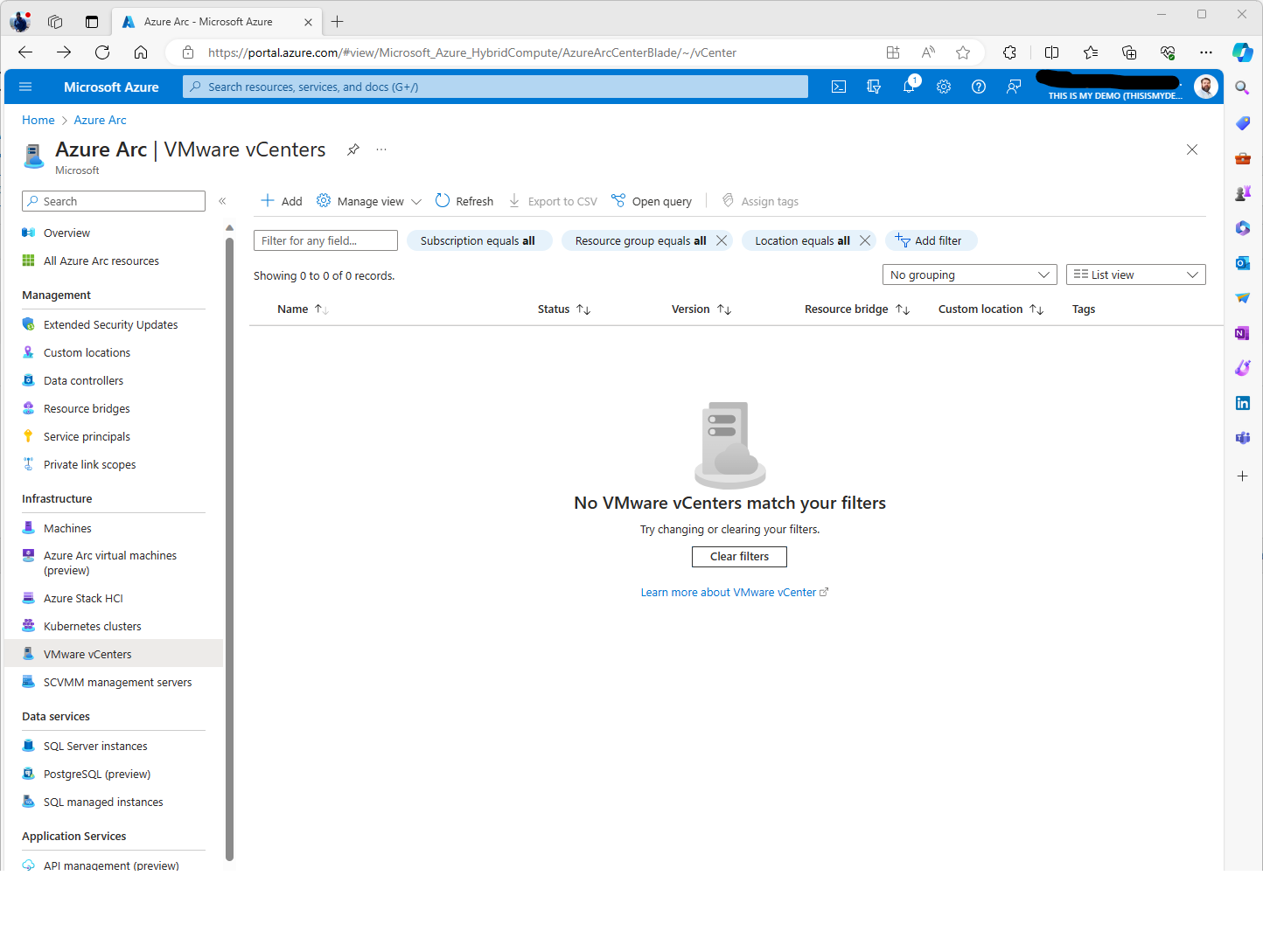Image resolution: width=1263 pixels, height=952 pixels.
Task: Open the Azure portal settings gear
Action: (x=943, y=86)
